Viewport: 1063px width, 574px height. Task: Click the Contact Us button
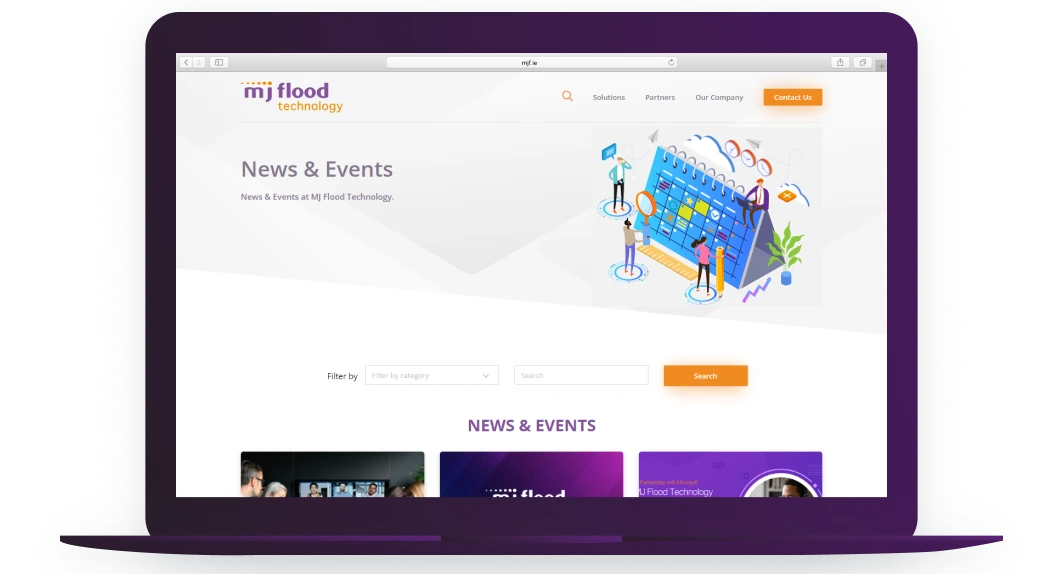(x=793, y=98)
